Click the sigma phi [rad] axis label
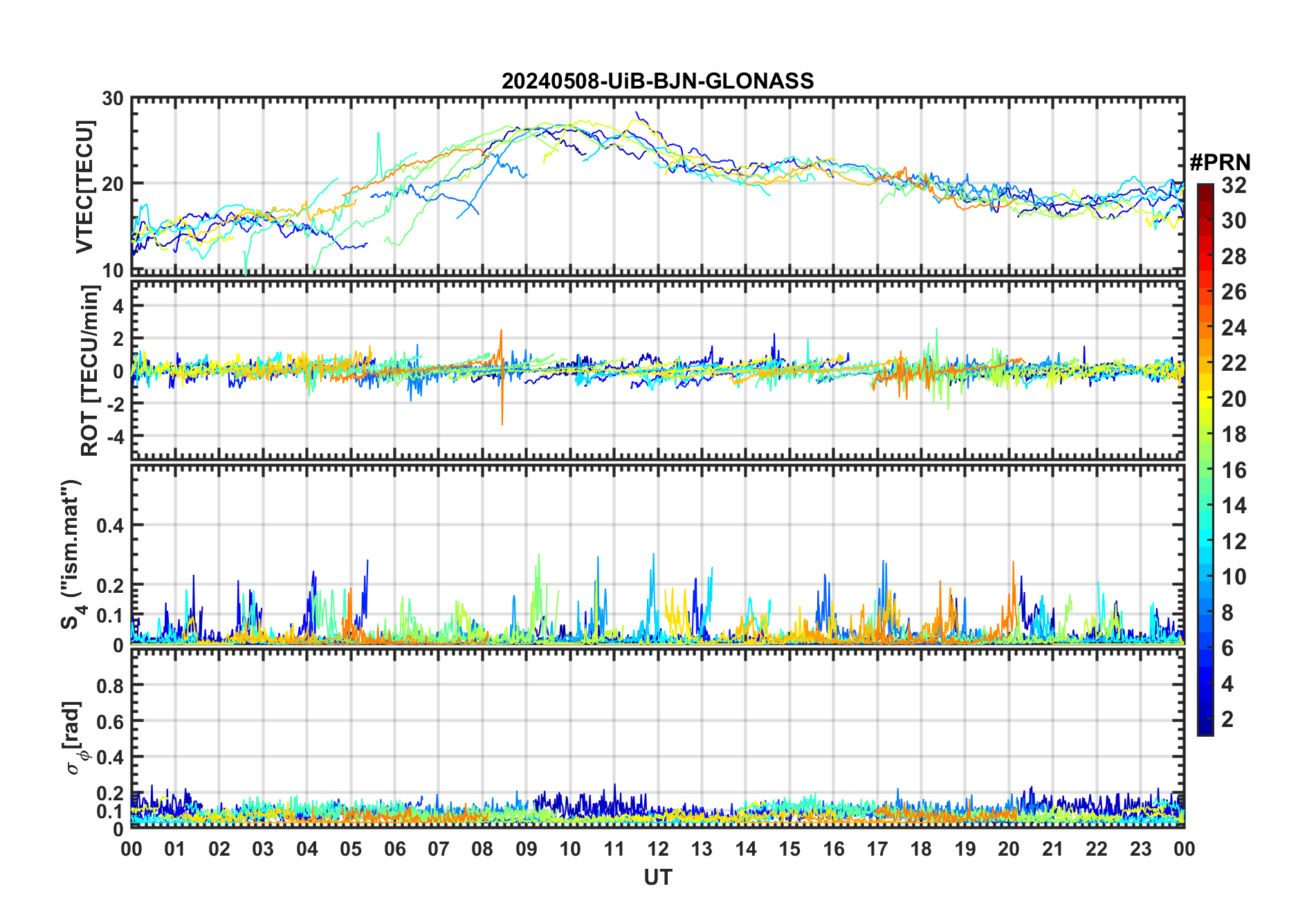This screenshot has height=920, width=1316. 73,738
